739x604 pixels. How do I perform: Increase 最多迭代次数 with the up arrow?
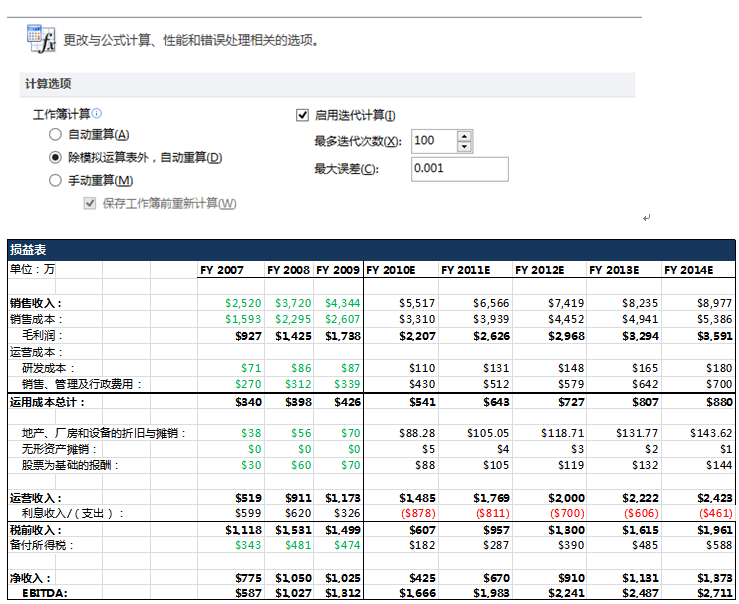464,136
